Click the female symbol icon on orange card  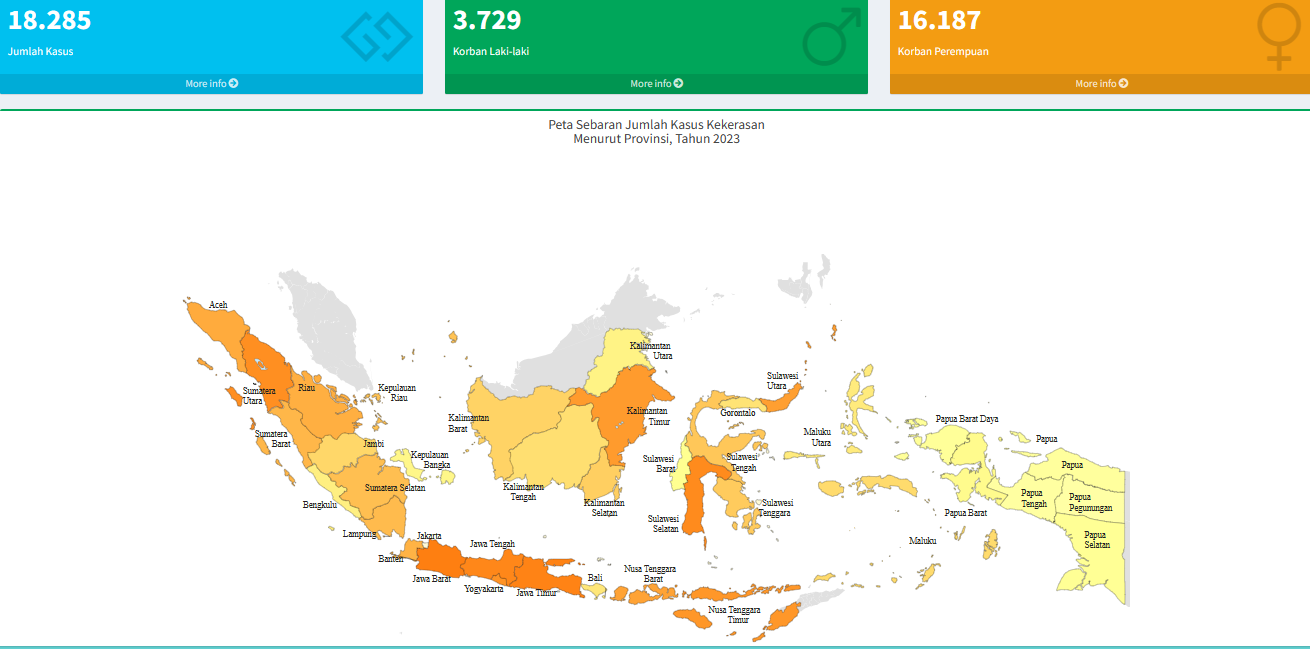coord(1278,36)
